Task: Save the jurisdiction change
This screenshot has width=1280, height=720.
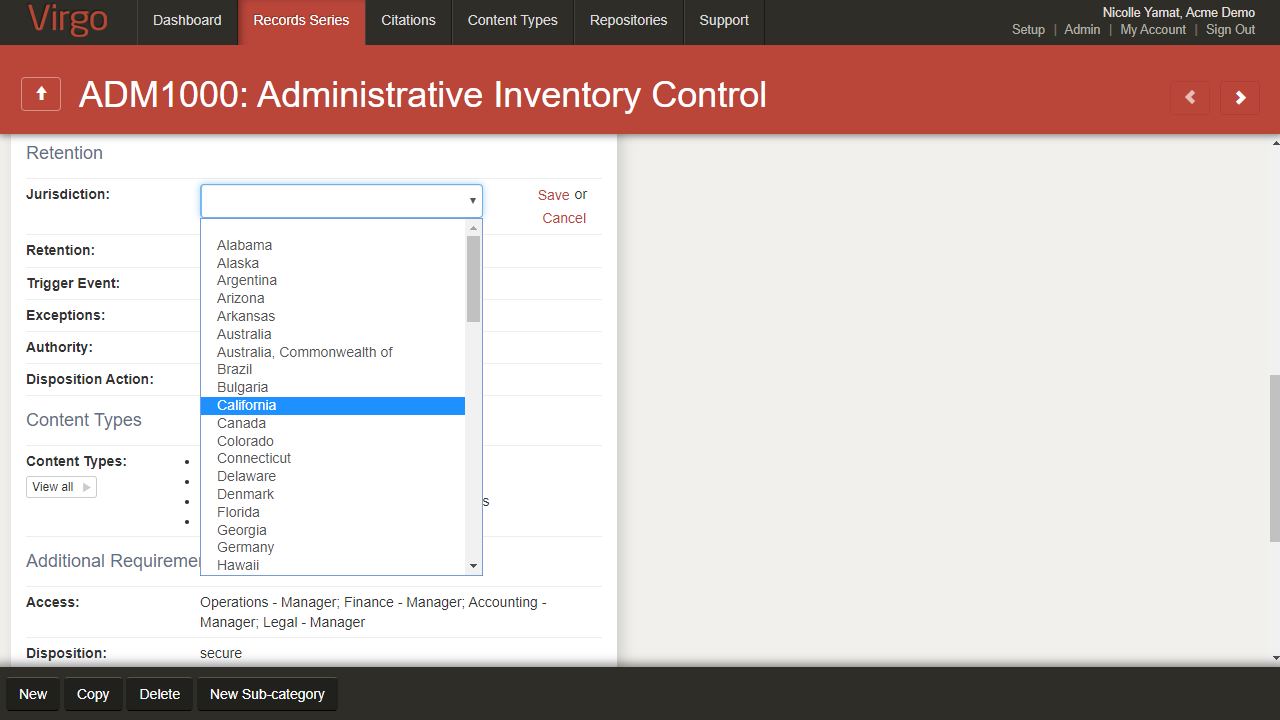Action: (553, 195)
